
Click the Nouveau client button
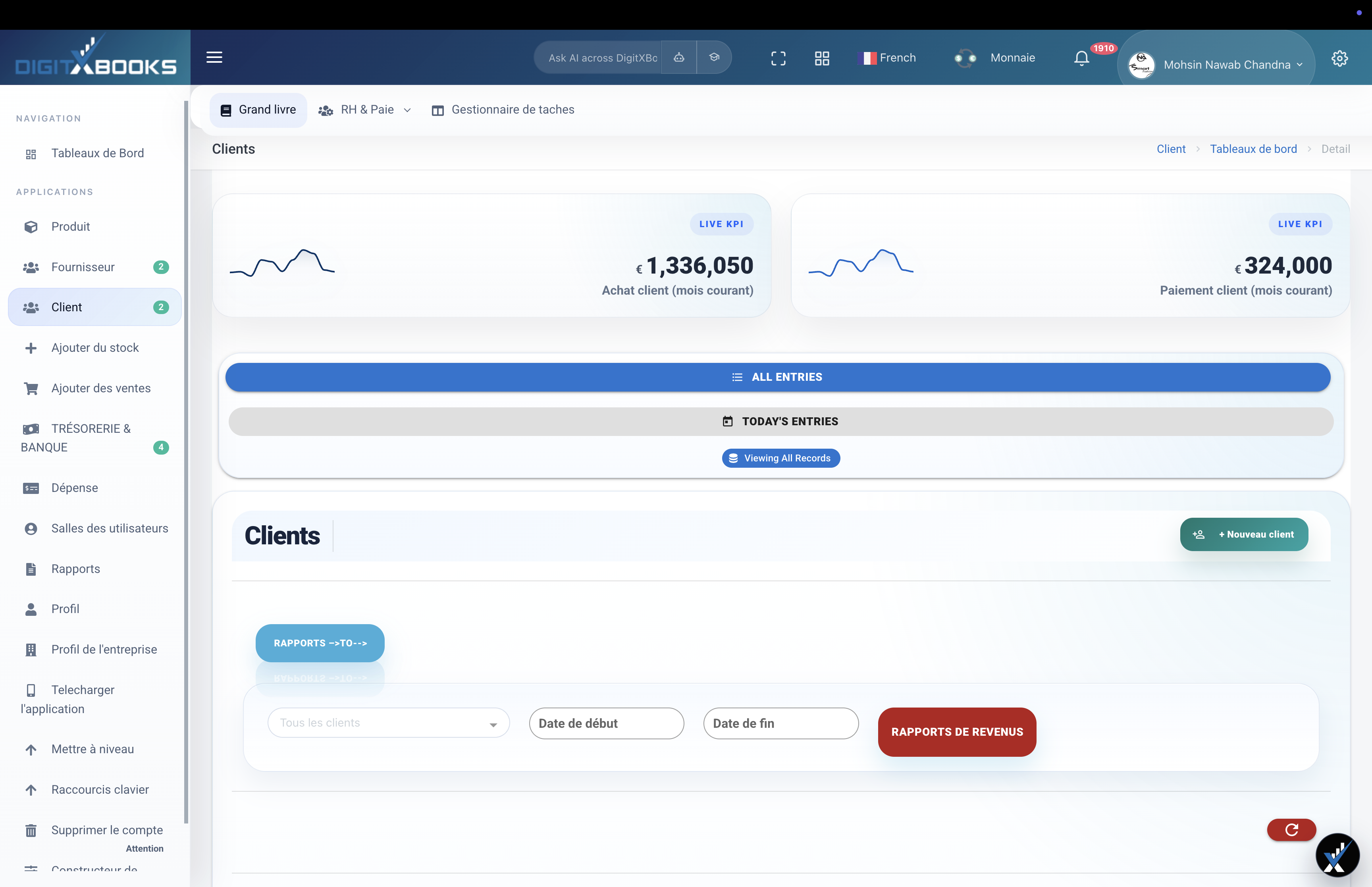(1244, 534)
